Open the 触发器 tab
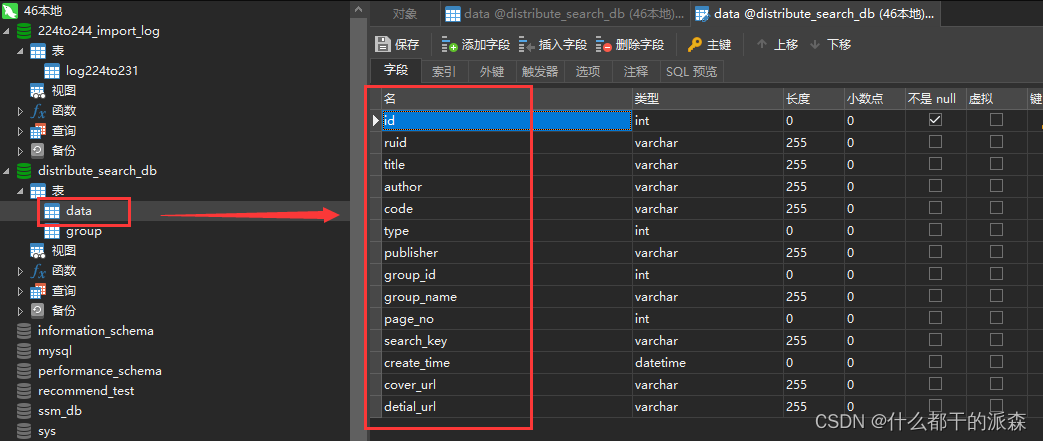The width and height of the screenshot is (1043, 441). click(x=540, y=71)
